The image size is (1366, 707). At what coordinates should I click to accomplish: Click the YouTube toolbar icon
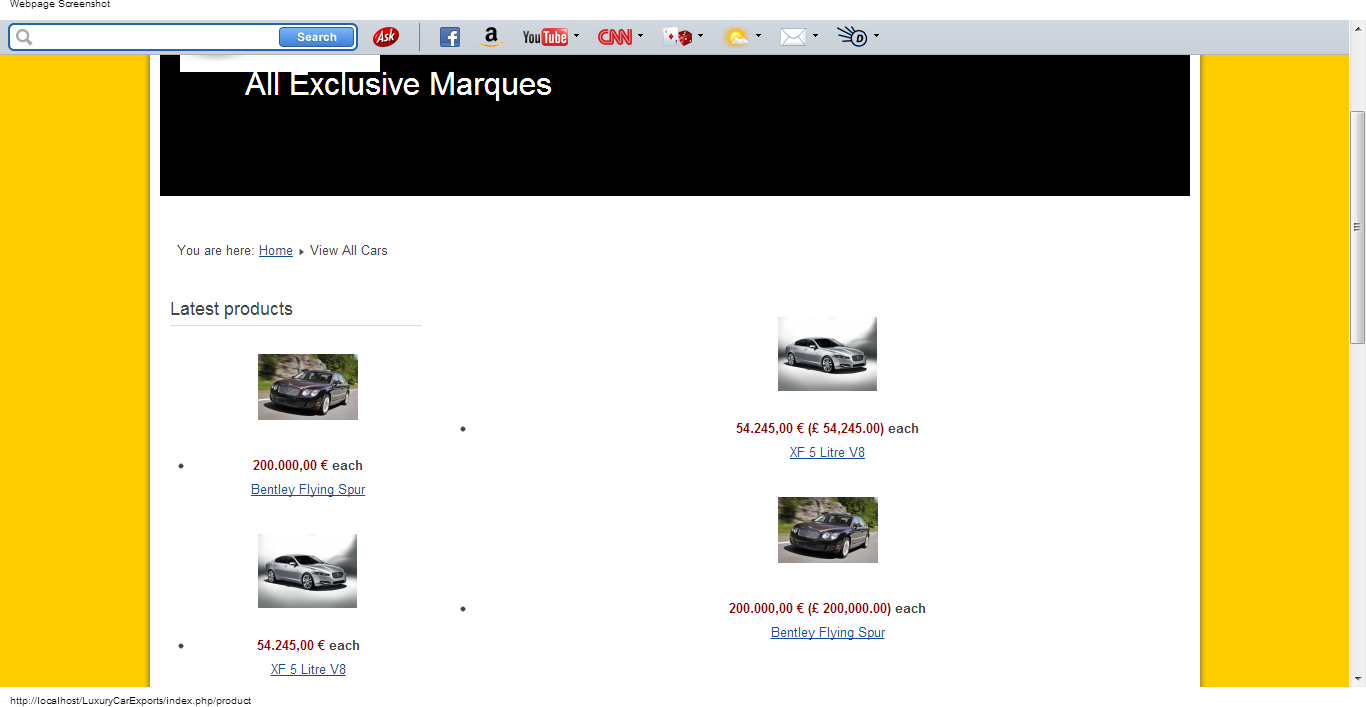point(545,37)
